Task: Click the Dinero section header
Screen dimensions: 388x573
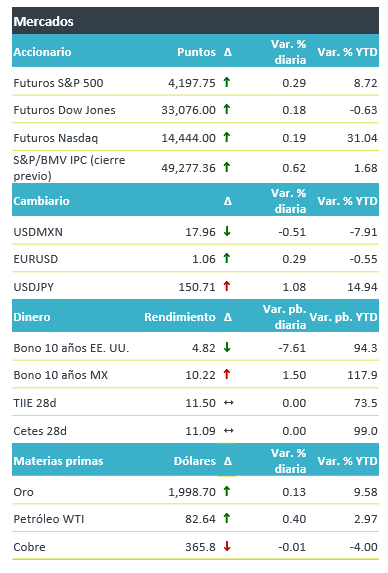Action: [x=32, y=317]
